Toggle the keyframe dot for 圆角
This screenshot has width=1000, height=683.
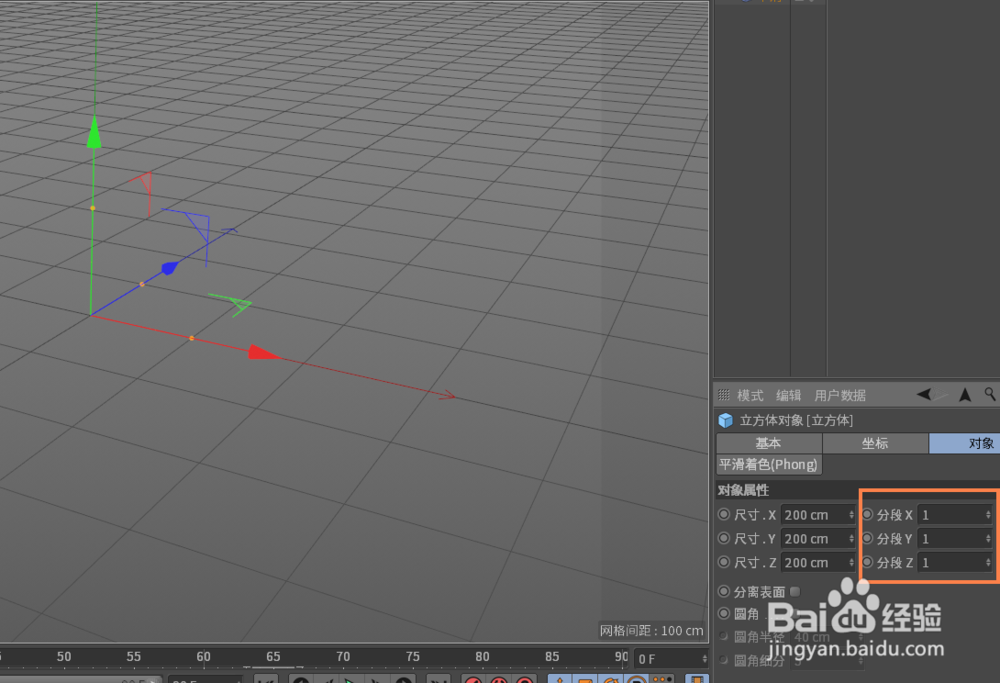coord(723,613)
